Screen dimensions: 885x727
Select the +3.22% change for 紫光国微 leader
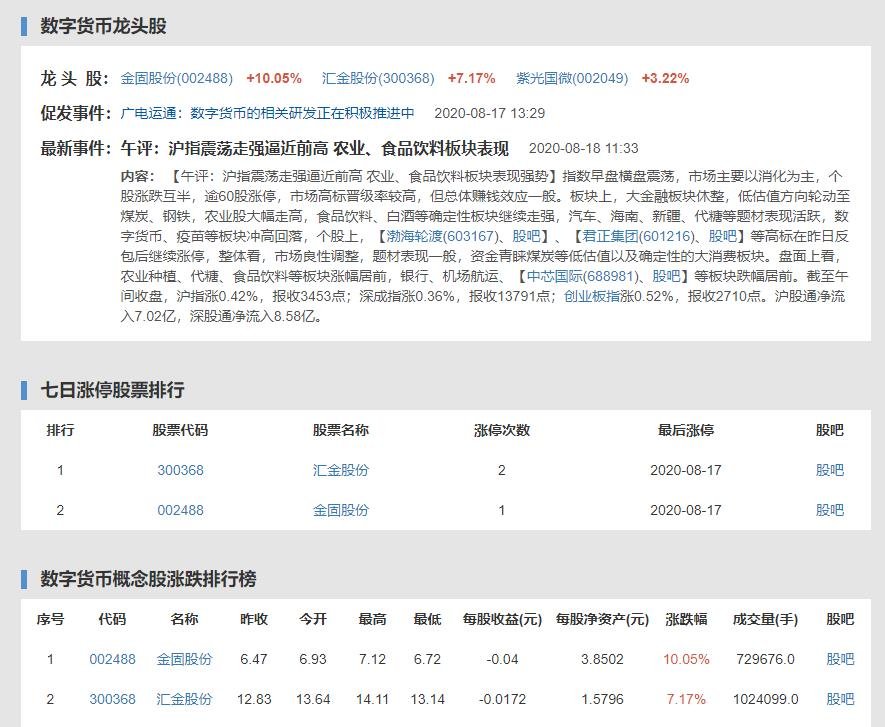(x=665, y=78)
